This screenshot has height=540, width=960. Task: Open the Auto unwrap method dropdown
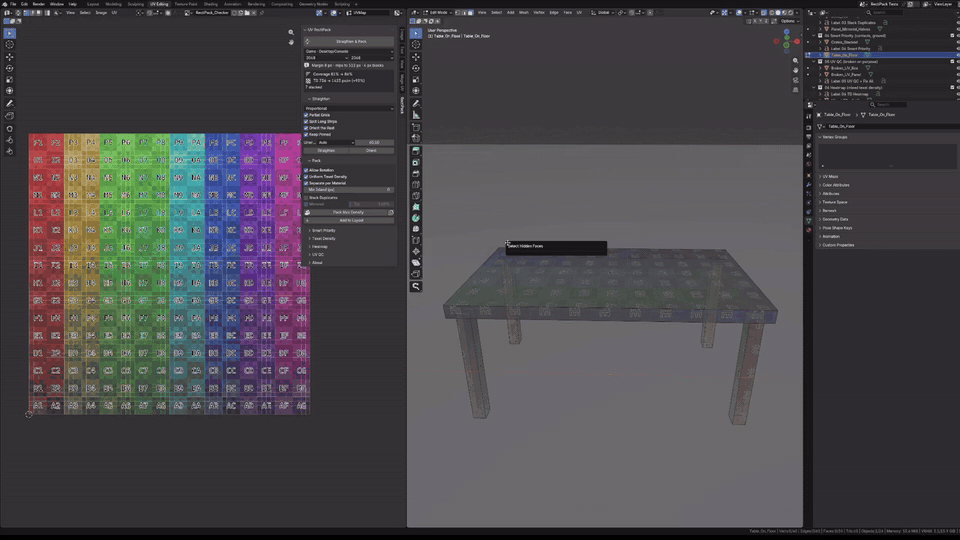[x=336, y=143]
